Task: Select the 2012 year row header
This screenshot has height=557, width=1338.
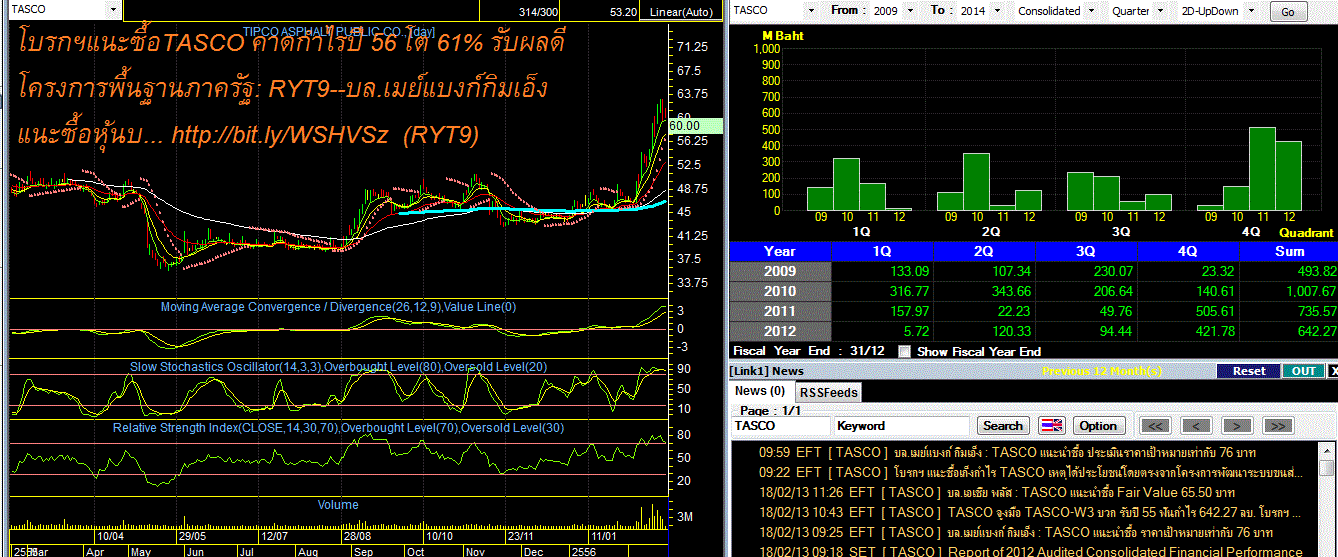Action: coord(780,331)
